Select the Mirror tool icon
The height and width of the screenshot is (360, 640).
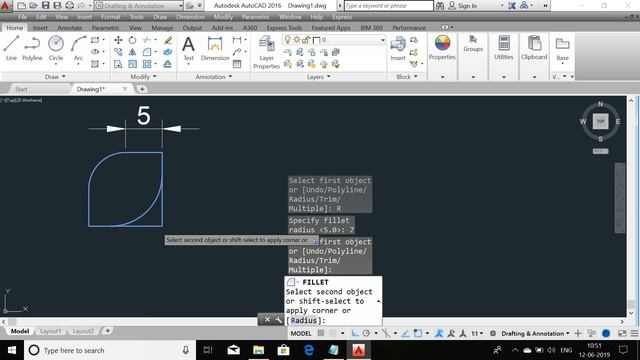click(132, 52)
